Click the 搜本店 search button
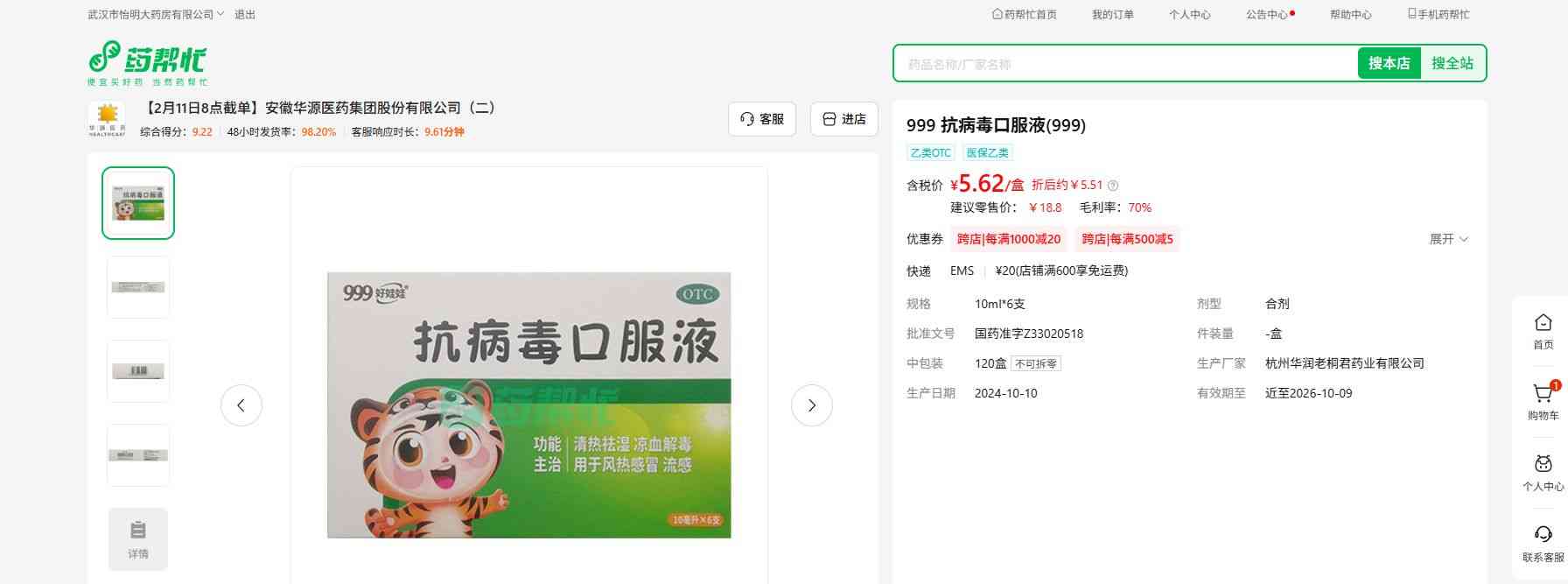1568x584 pixels. click(1389, 63)
